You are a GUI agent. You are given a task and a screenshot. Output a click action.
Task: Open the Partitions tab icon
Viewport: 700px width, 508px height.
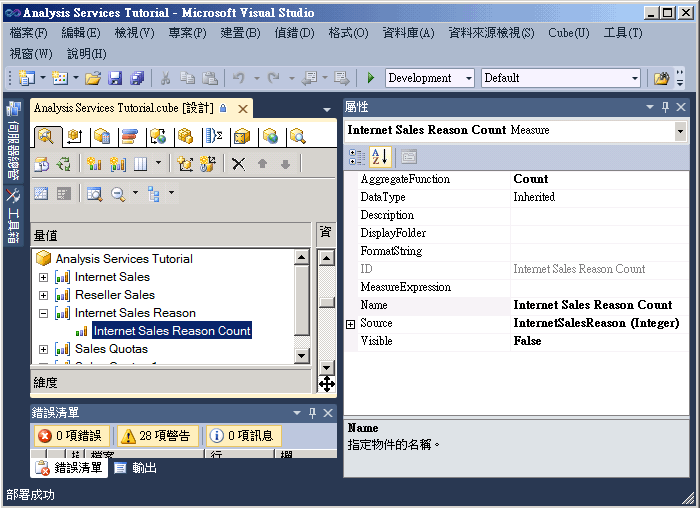pyautogui.click(x=186, y=136)
